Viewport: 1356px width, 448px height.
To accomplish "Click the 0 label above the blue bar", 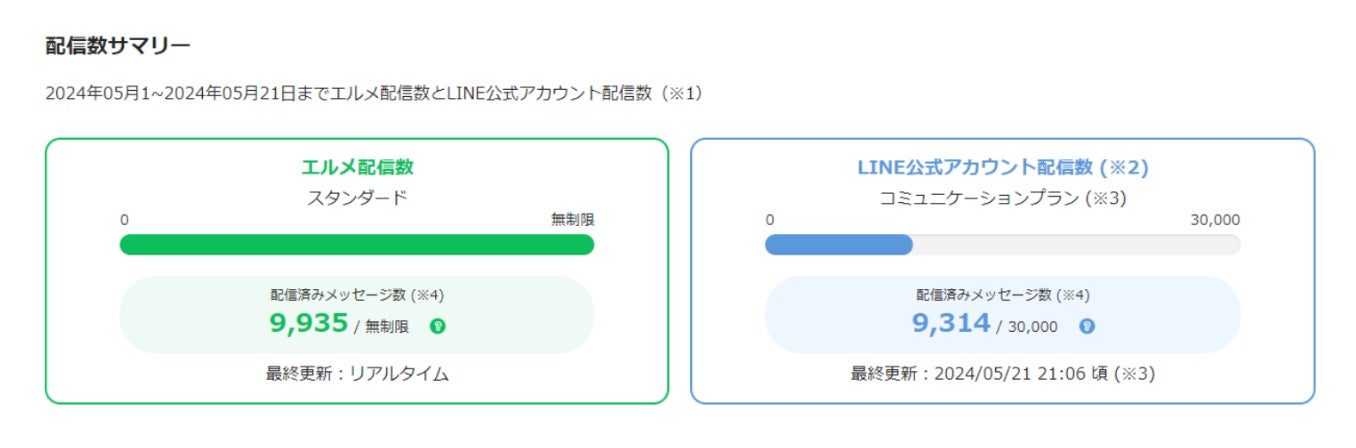I will coord(769,220).
